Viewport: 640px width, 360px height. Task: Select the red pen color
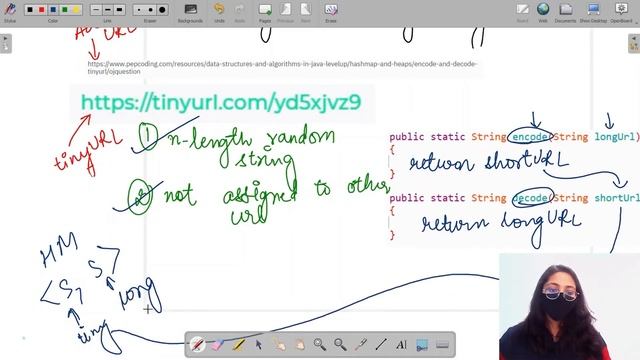(x=41, y=9)
